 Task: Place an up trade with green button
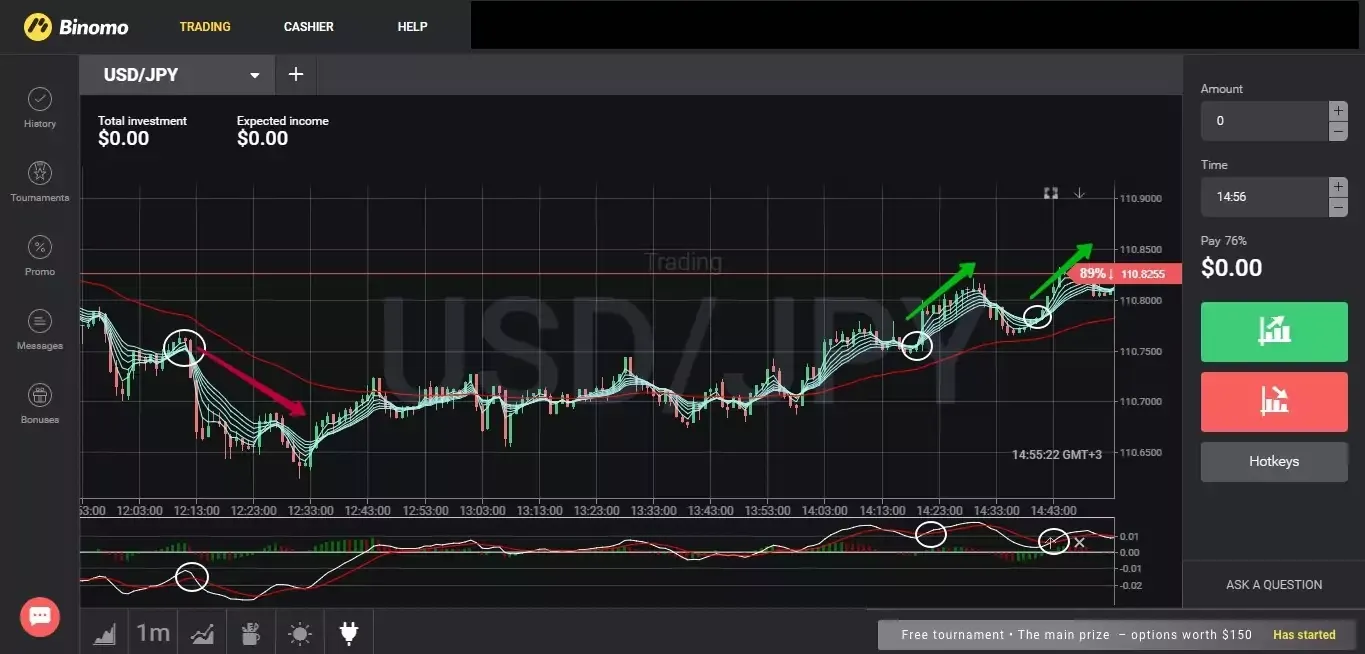click(x=1274, y=331)
